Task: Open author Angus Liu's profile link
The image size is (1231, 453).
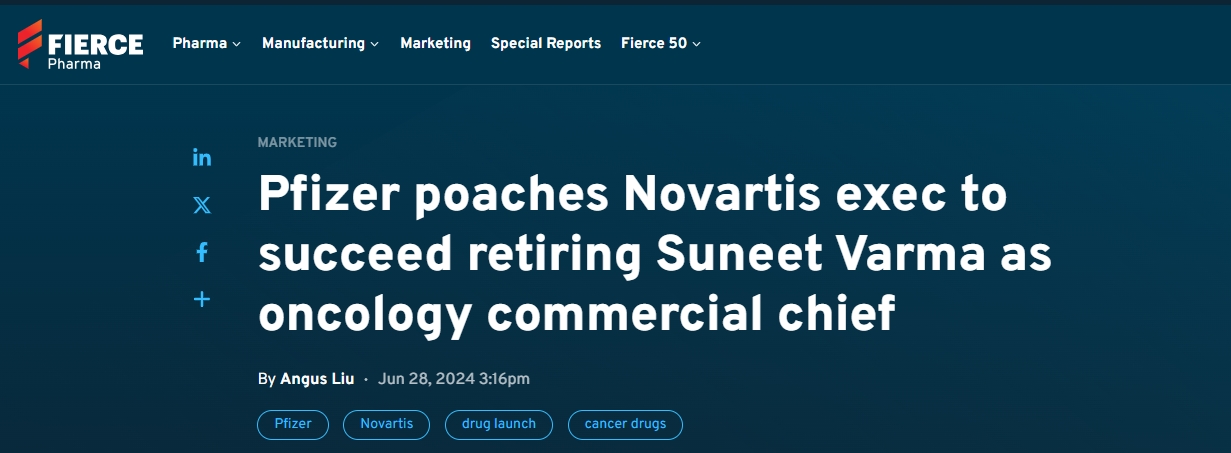Action: [x=317, y=379]
